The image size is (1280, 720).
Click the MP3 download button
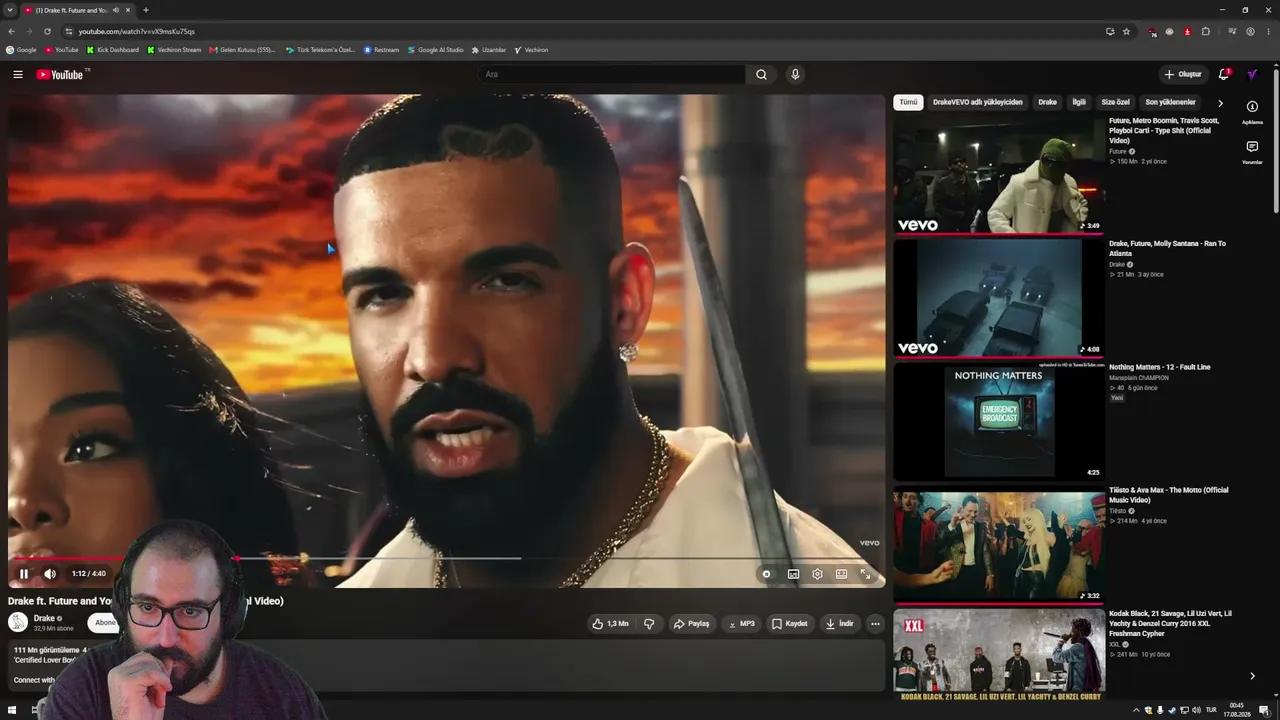(741, 624)
